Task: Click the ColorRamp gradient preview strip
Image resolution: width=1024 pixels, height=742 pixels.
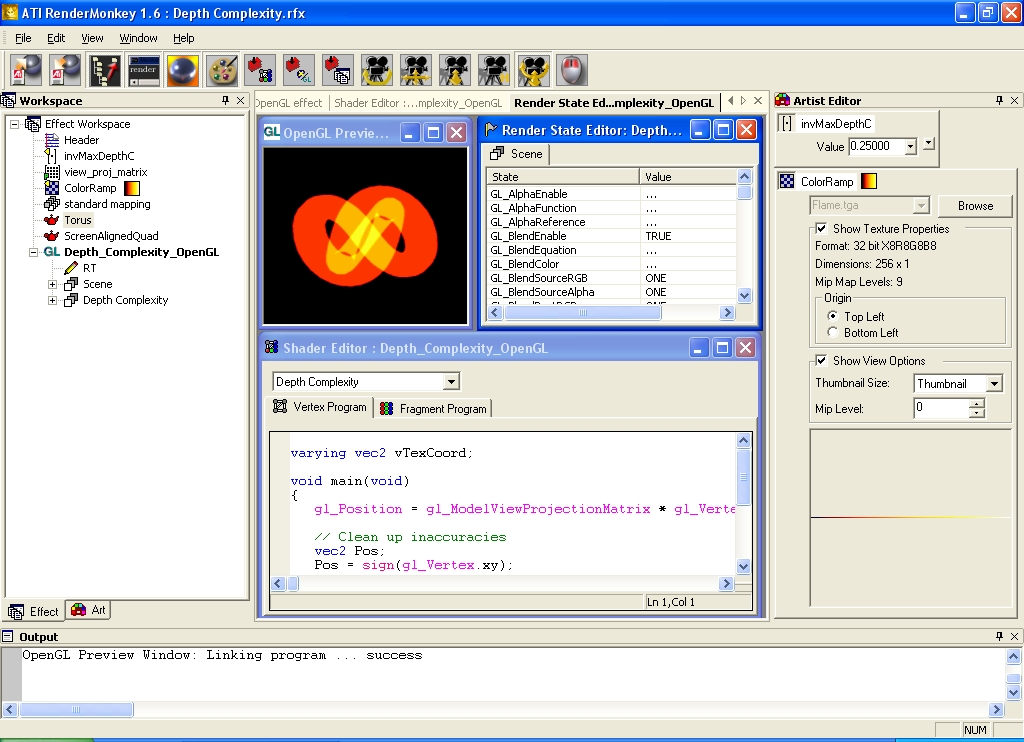Action: click(x=911, y=517)
